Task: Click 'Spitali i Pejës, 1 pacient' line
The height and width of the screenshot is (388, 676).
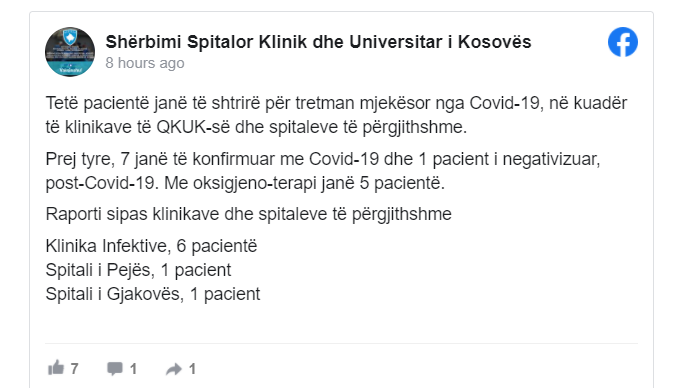Action: pyautogui.click(x=138, y=270)
